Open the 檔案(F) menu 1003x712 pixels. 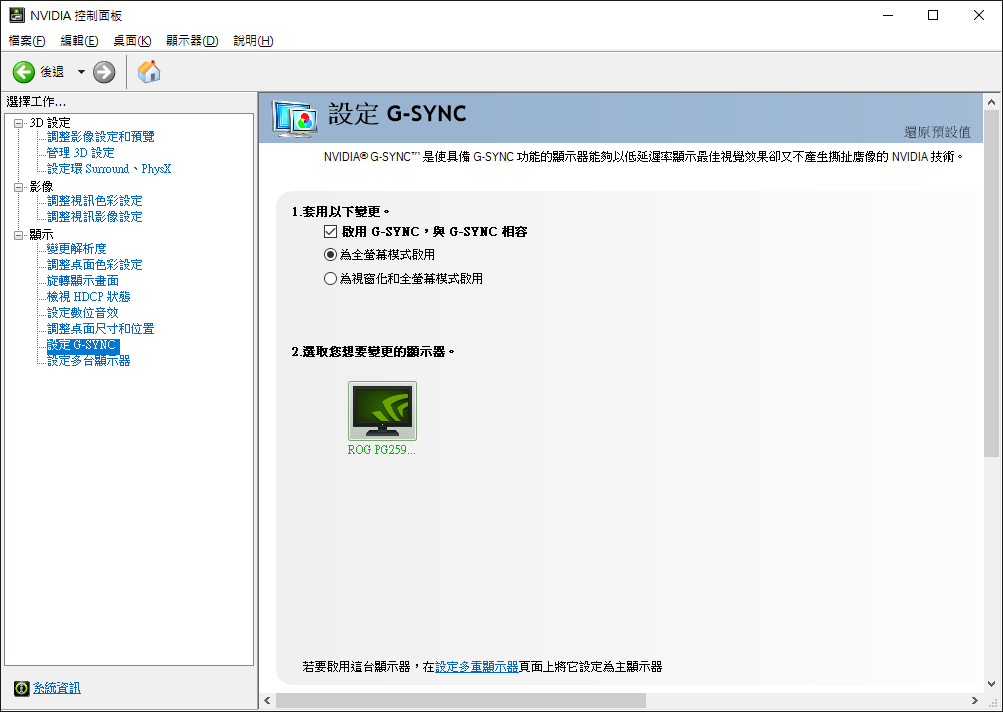click(x=27, y=40)
